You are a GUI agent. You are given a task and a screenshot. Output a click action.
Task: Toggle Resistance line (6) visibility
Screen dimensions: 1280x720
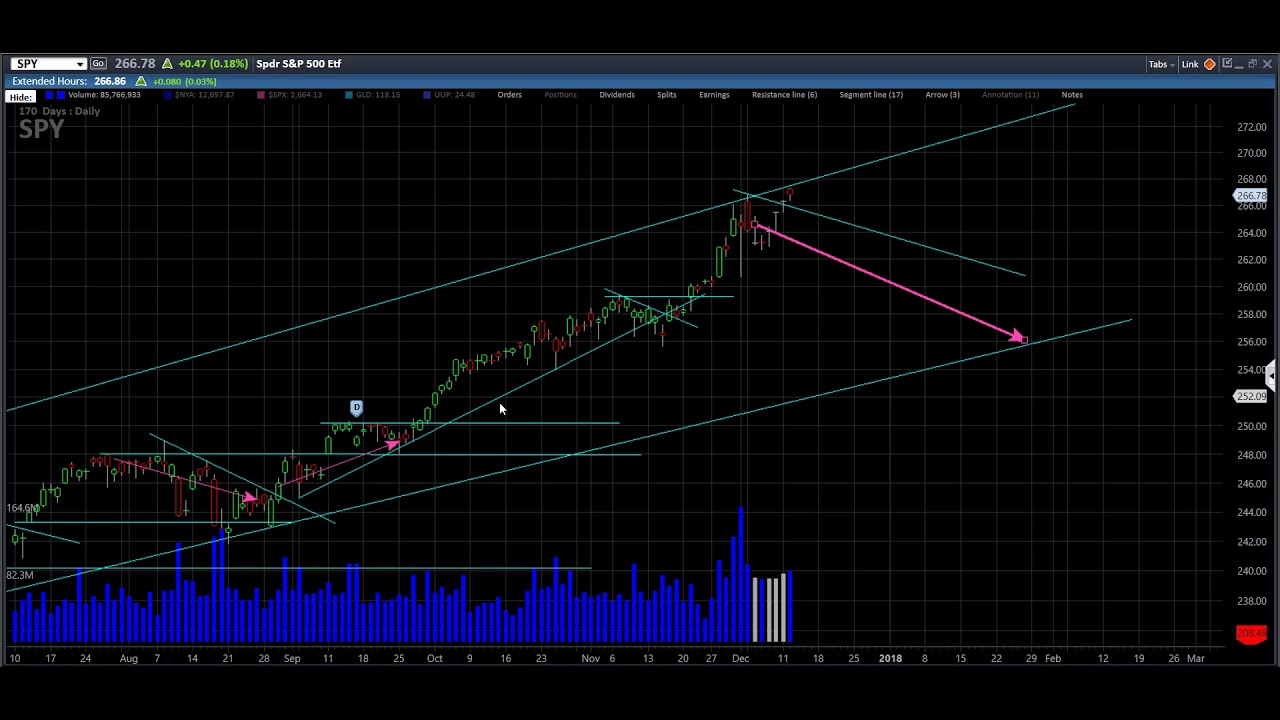(x=784, y=95)
